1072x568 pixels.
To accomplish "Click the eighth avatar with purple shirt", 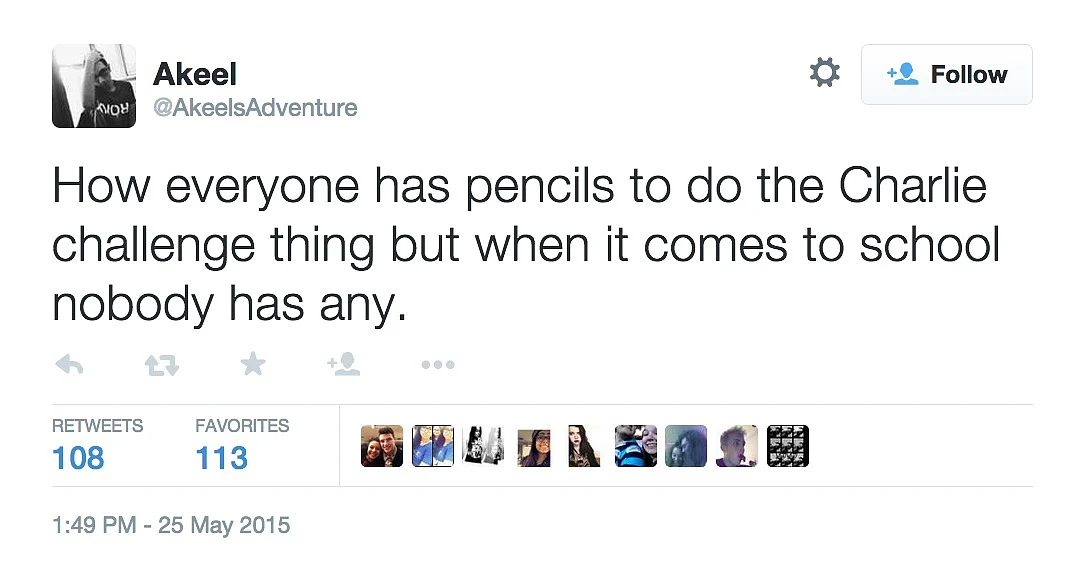I will pyautogui.click(x=737, y=446).
